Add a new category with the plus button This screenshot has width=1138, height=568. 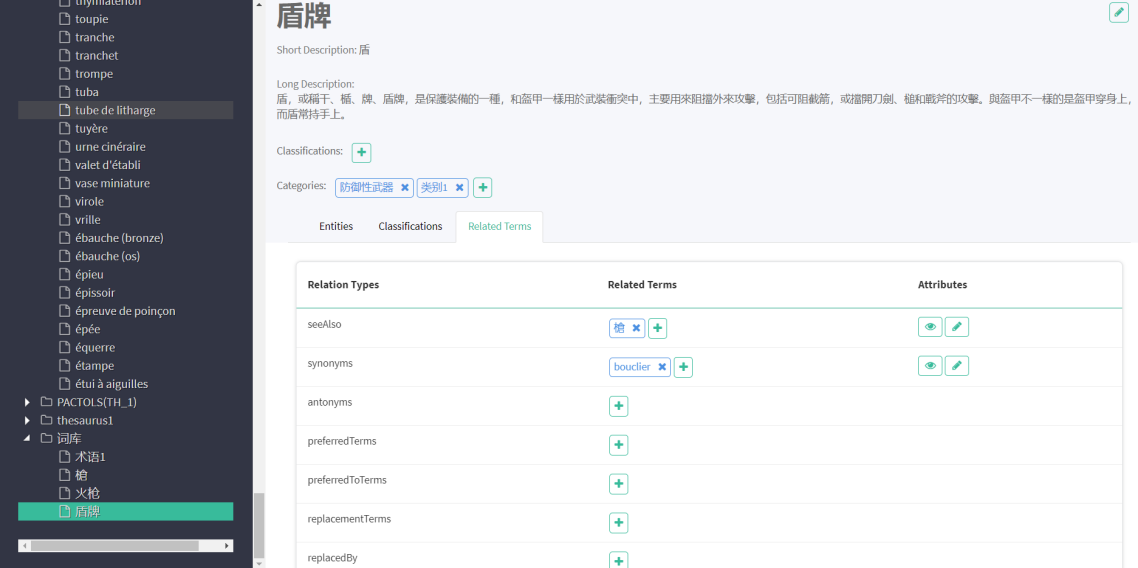[x=482, y=188]
